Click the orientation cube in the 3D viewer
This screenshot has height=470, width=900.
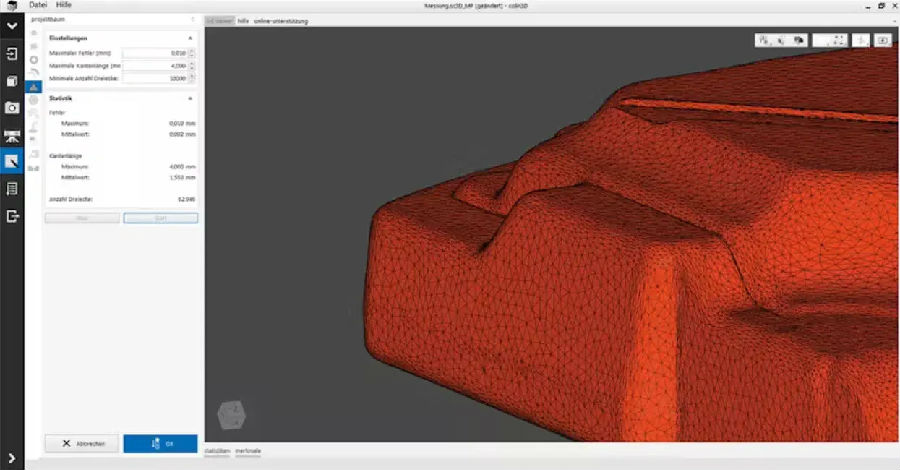pyautogui.click(x=232, y=414)
